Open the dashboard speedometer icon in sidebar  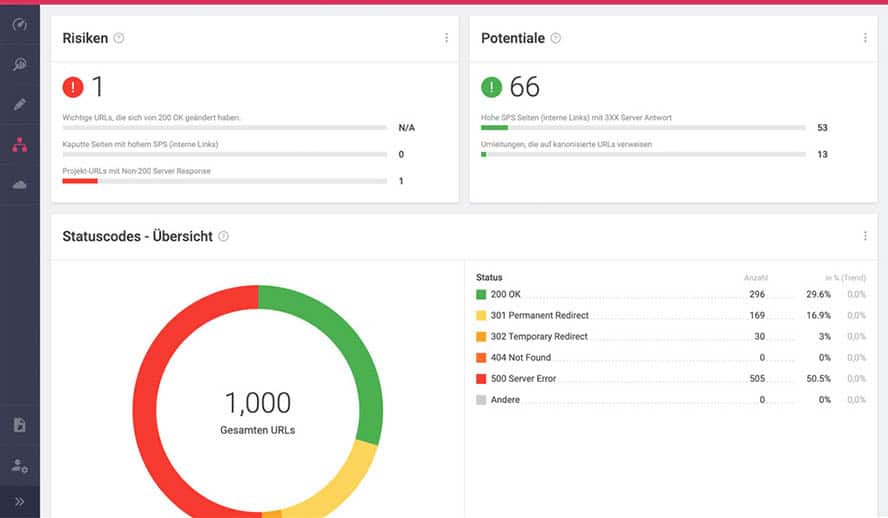(x=20, y=25)
